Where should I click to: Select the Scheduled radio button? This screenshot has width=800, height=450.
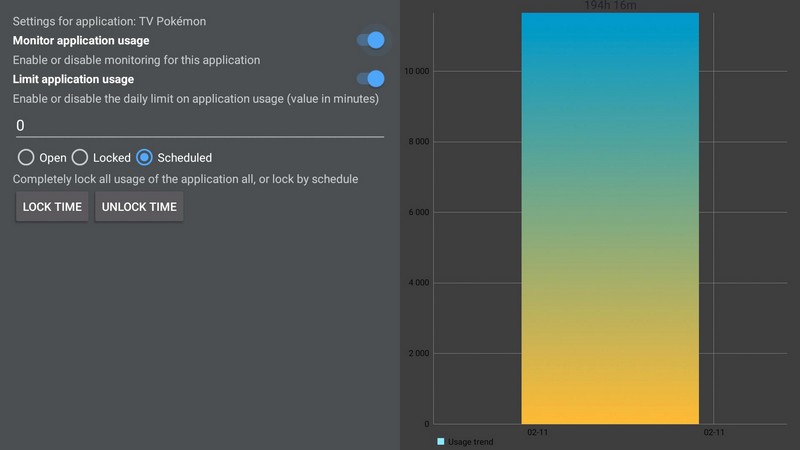[x=144, y=157]
